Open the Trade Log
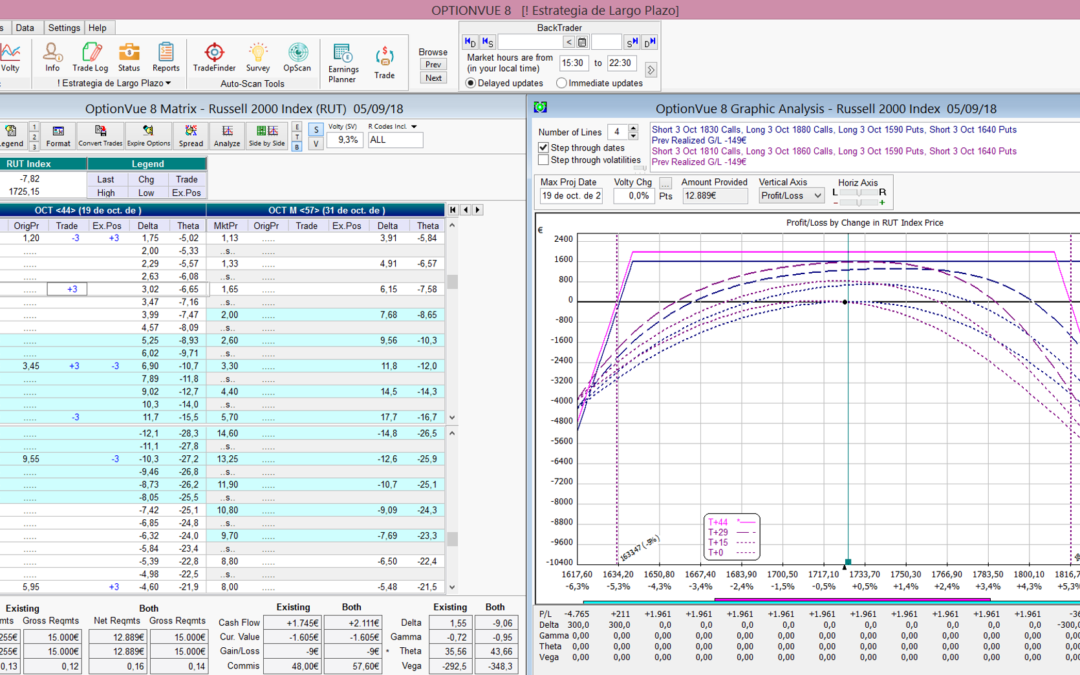Screen dimensions: 1080x675 [x=90, y=57]
